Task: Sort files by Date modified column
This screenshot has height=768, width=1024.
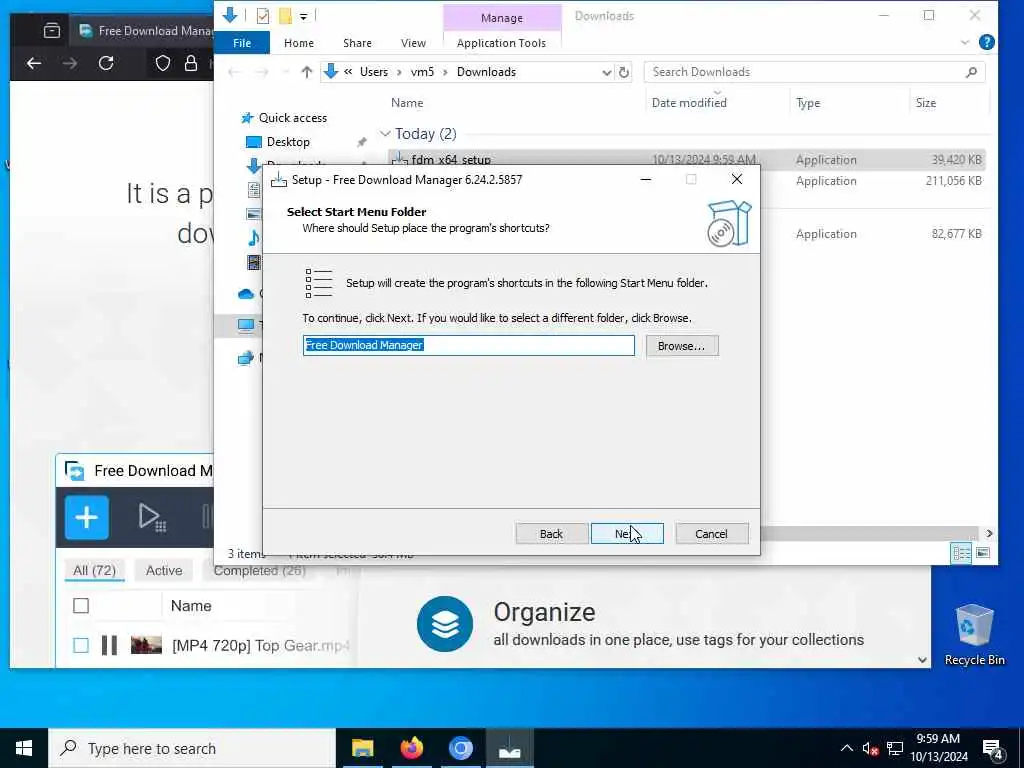Action: tap(688, 103)
